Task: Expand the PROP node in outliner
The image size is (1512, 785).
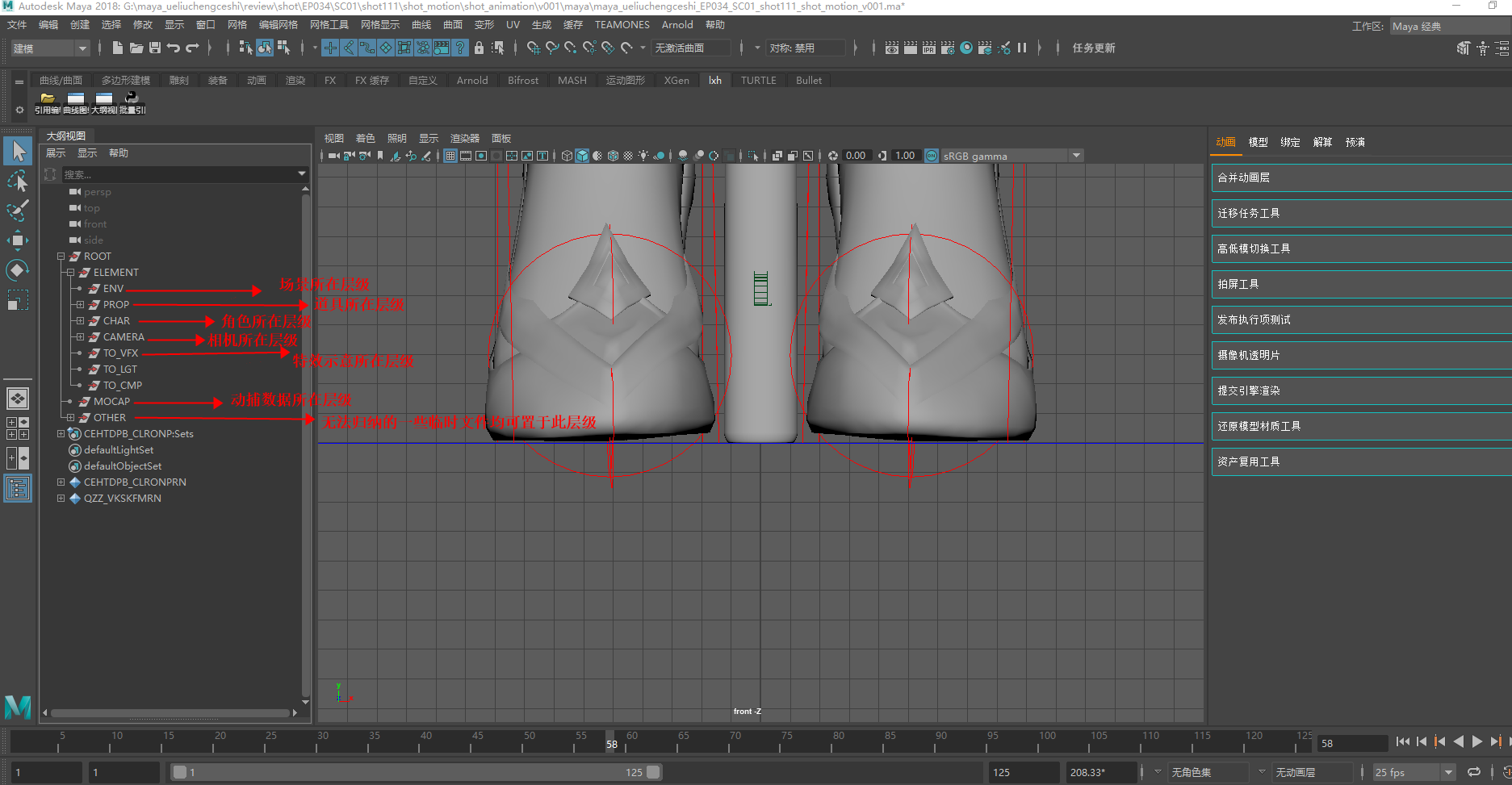Action: pyautogui.click(x=80, y=305)
